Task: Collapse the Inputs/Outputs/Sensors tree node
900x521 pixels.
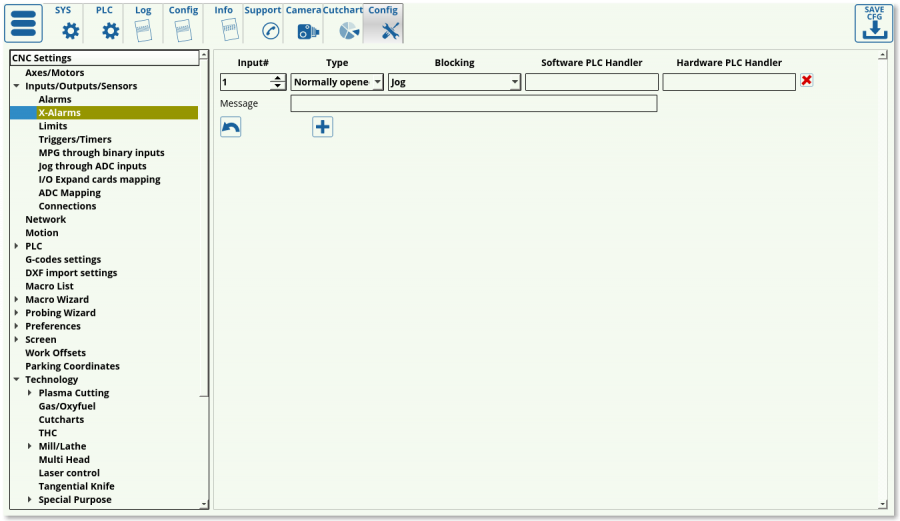Action: click(17, 86)
